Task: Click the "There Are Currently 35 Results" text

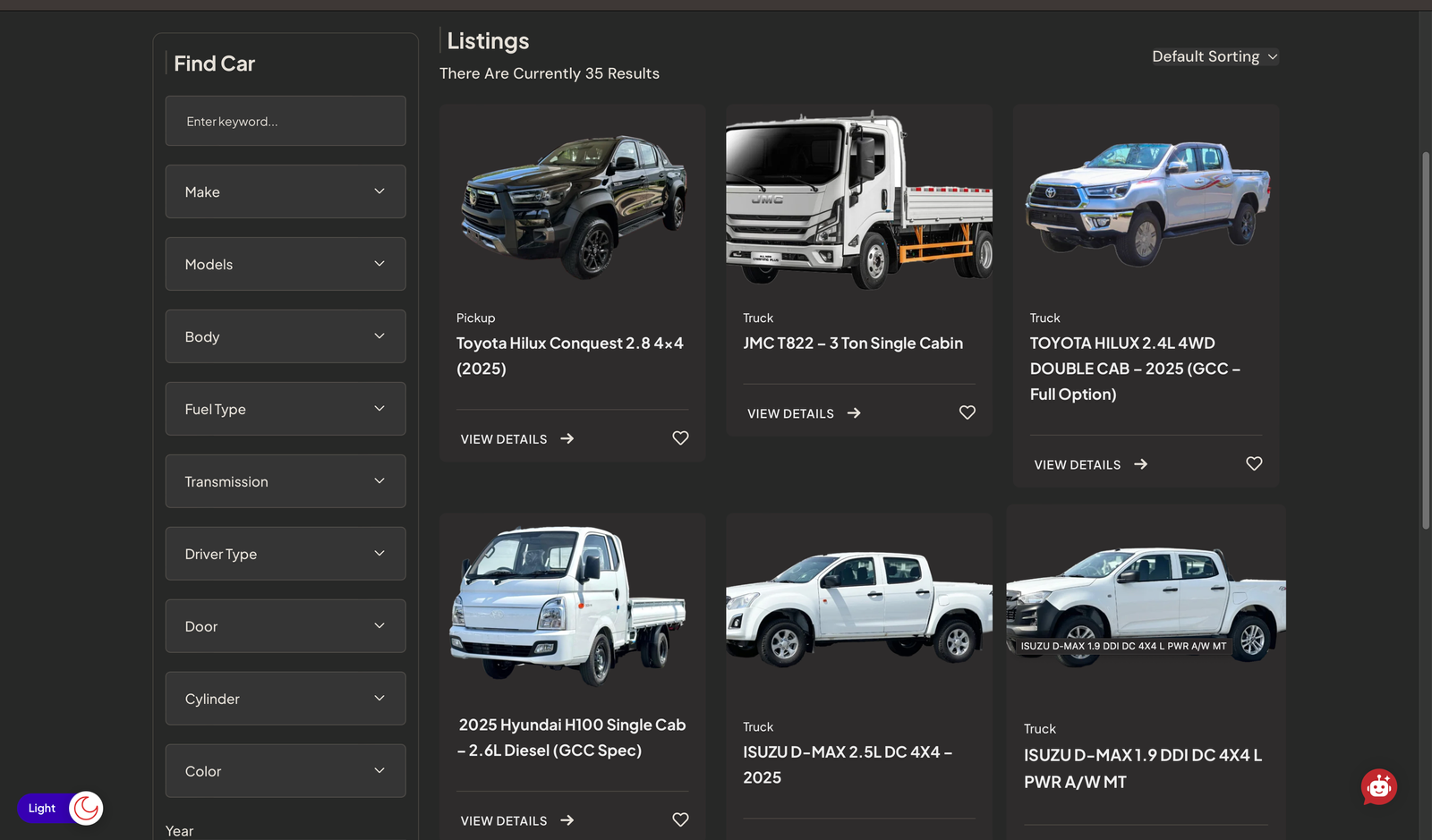Action: point(550,73)
